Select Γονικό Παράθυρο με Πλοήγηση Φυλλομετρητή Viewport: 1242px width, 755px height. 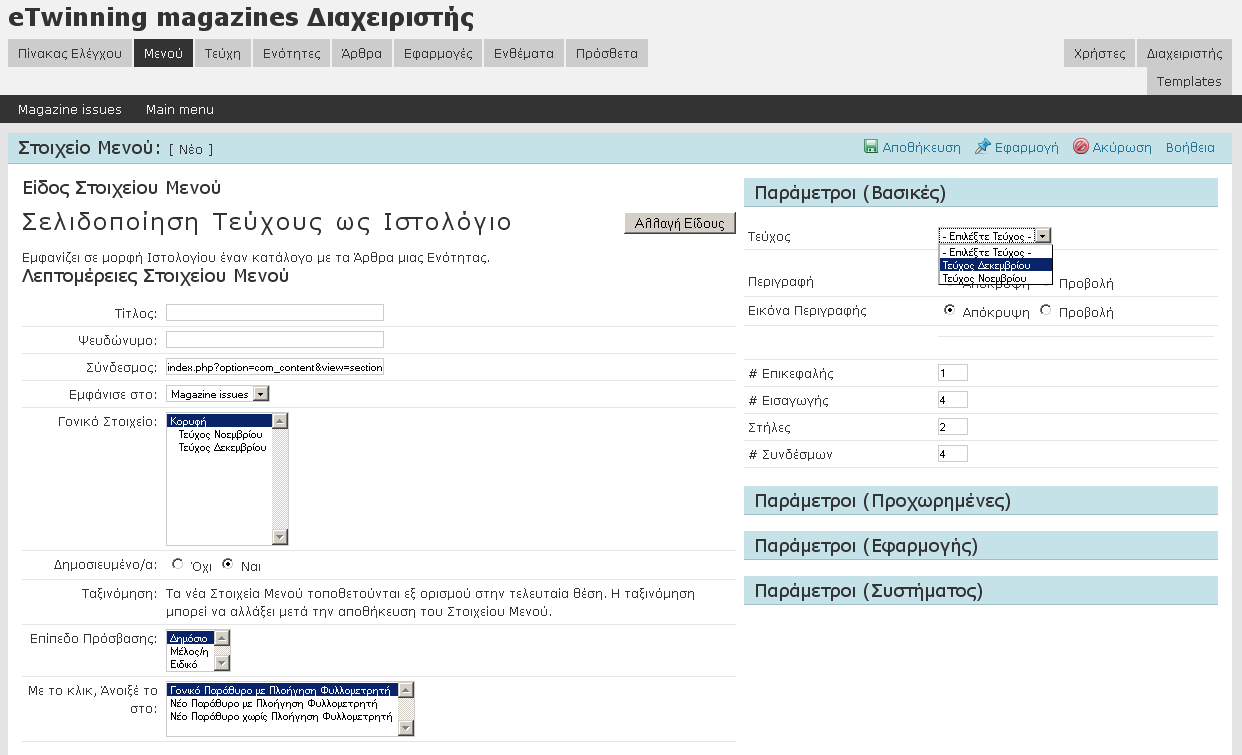282,690
